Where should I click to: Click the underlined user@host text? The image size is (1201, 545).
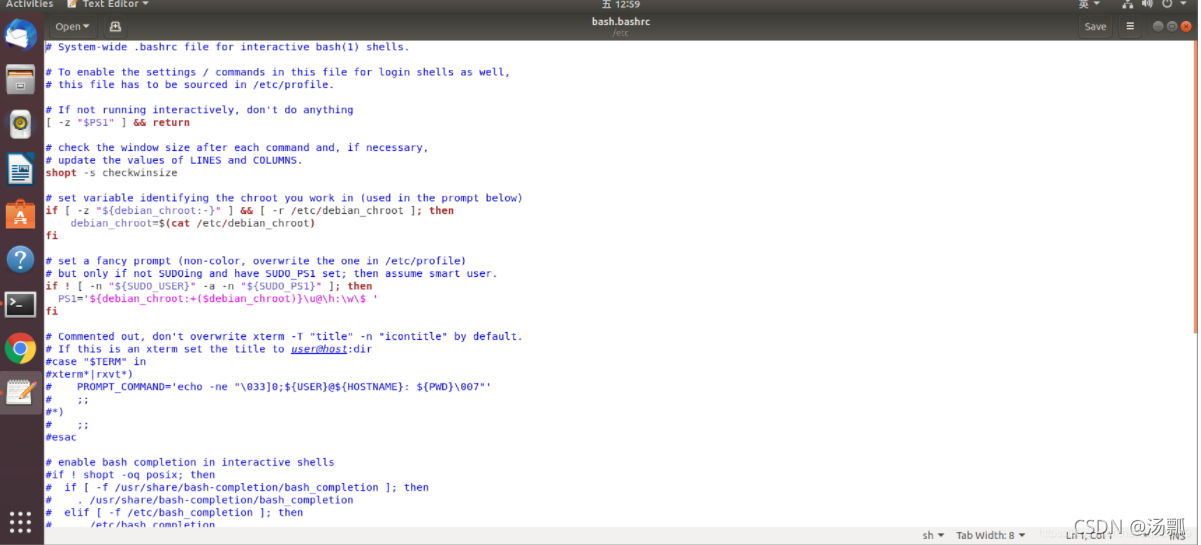tap(319, 349)
